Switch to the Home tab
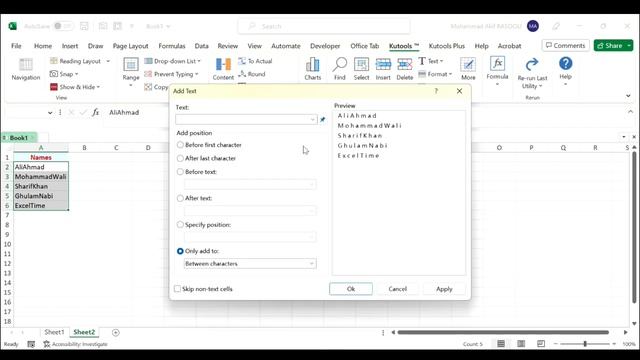This screenshot has height=360, width=640. 43,46
